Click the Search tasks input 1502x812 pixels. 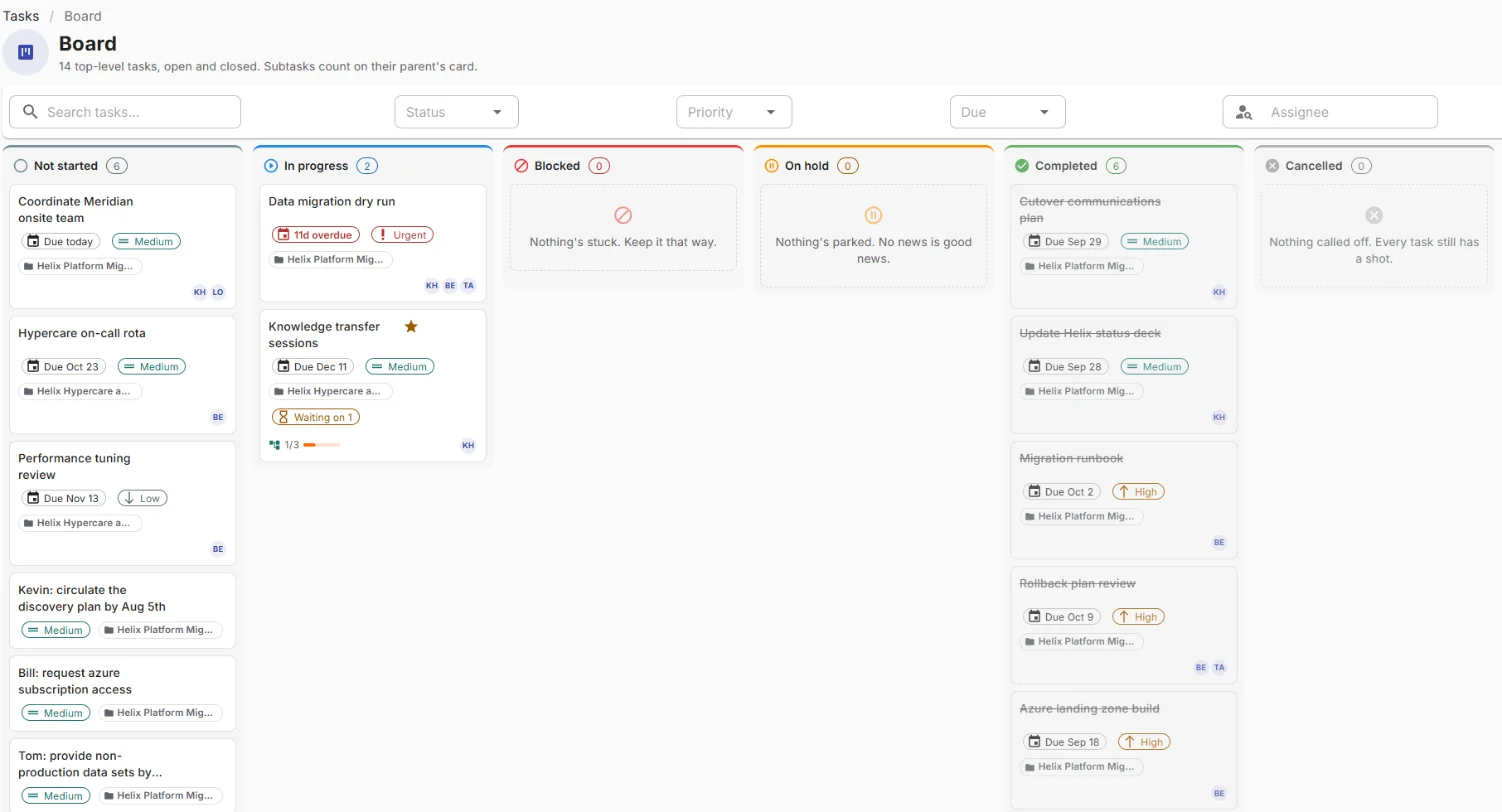pyautogui.click(x=125, y=112)
